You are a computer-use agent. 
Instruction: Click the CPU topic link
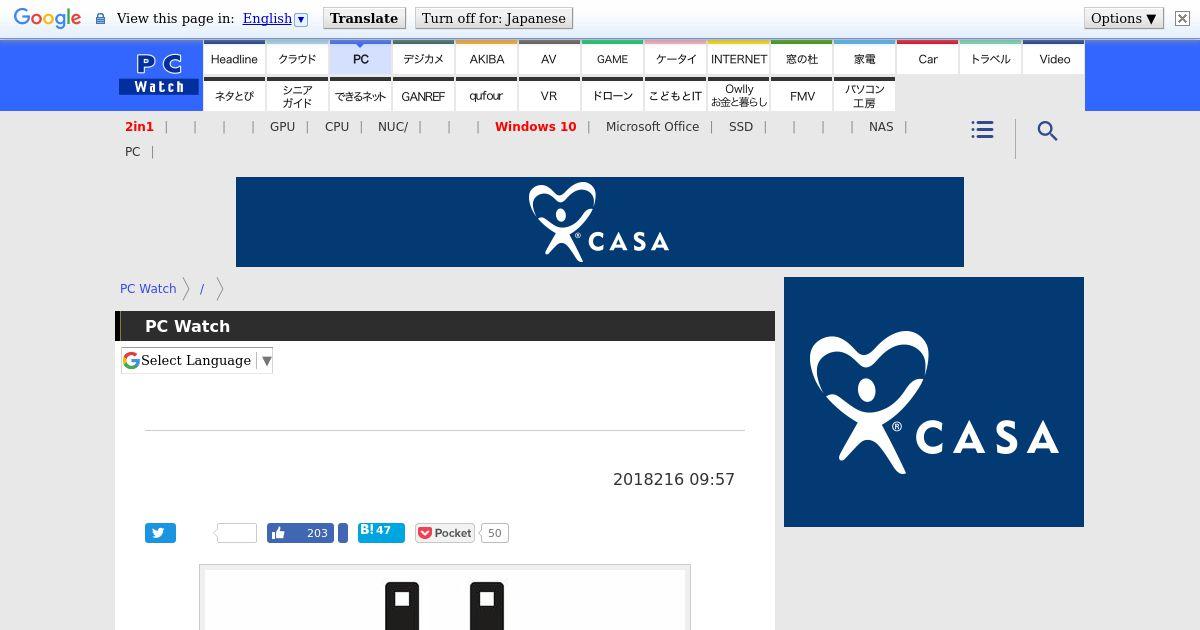point(337,127)
